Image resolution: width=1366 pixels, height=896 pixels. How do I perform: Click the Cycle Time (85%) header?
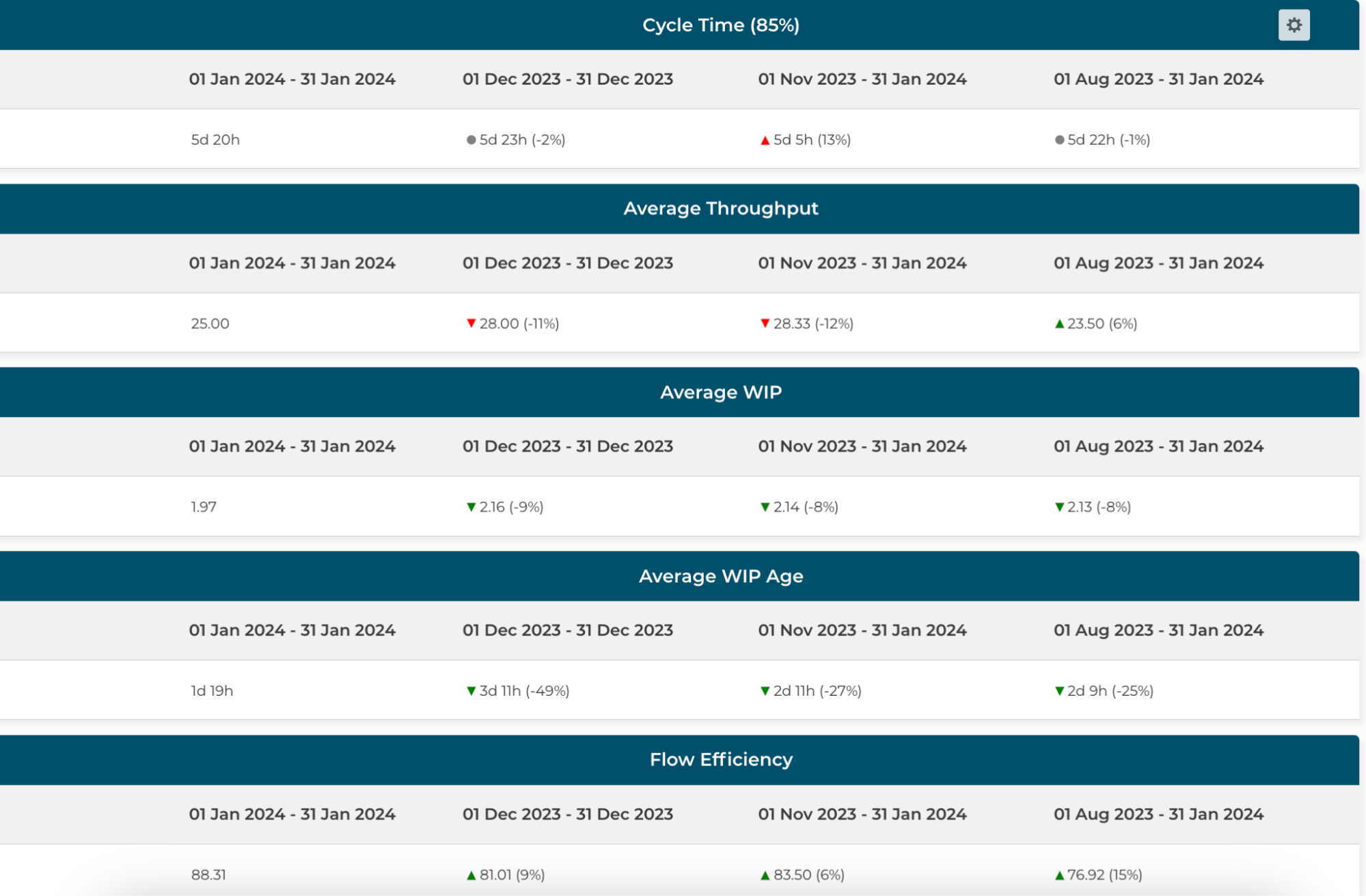[x=720, y=25]
